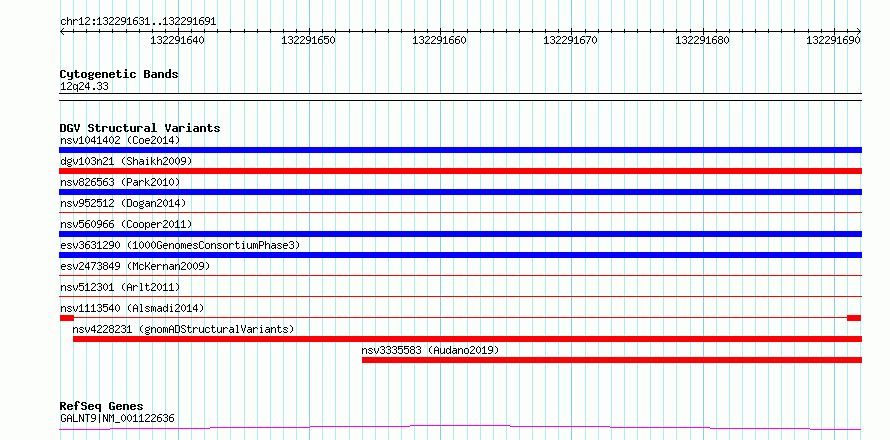Screen dimensions: 890x440
Task: Click the thin red line of nsv952512
Action: pyautogui.click(x=460, y=212)
